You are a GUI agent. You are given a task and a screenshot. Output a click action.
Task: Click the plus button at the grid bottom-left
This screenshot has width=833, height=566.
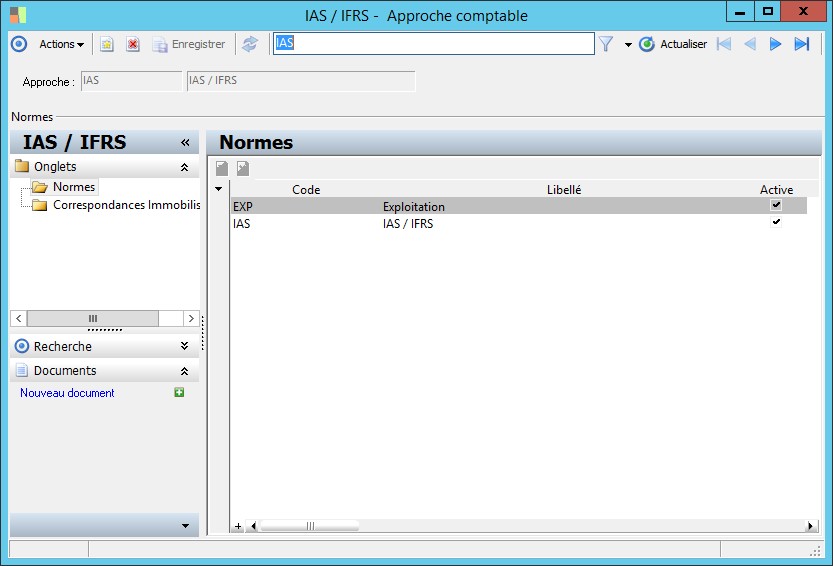pos(238,526)
